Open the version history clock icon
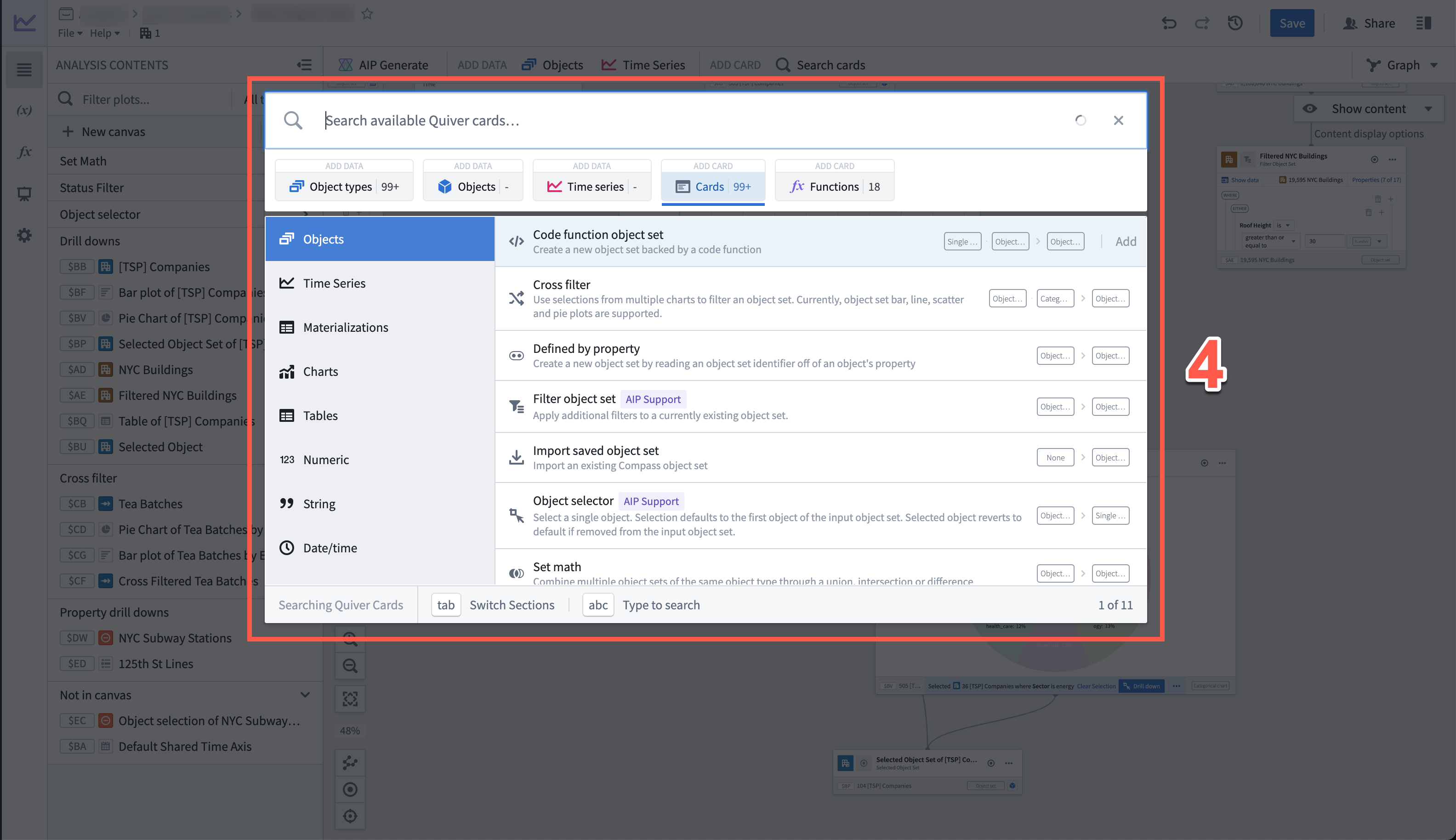The width and height of the screenshot is (1456, 840). [x=1235, y=23]
